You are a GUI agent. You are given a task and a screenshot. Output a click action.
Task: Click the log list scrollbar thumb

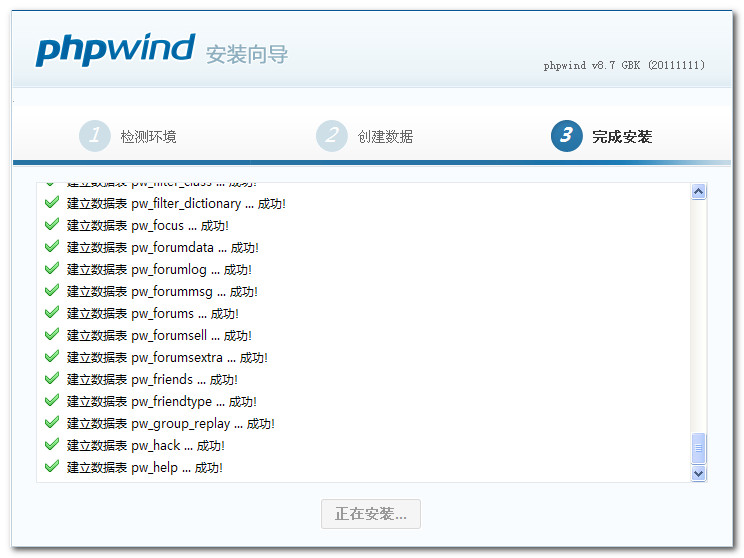[698, 447]
